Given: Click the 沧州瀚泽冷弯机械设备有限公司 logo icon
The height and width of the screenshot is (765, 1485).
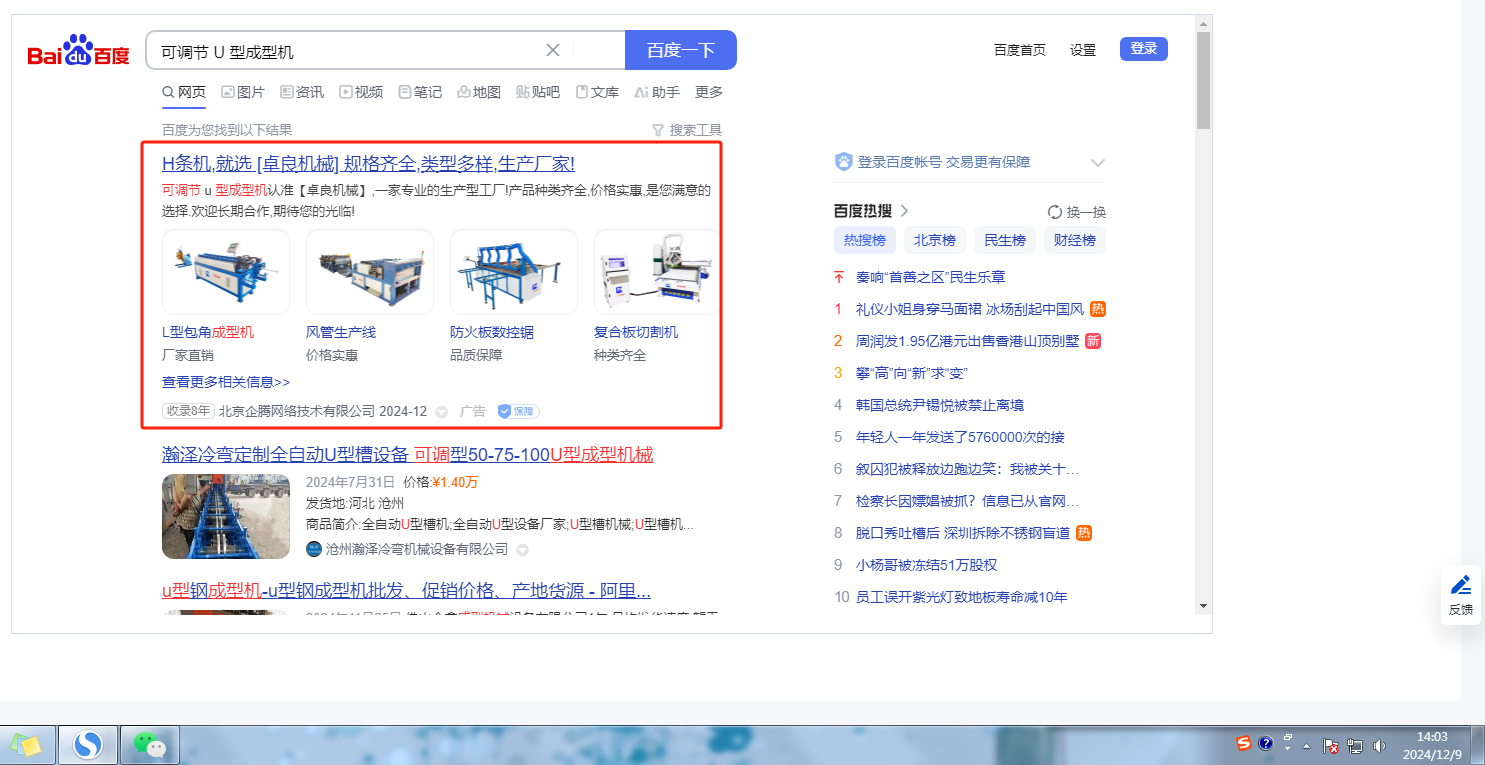Looking at the screenshot, I should [314, 549].
